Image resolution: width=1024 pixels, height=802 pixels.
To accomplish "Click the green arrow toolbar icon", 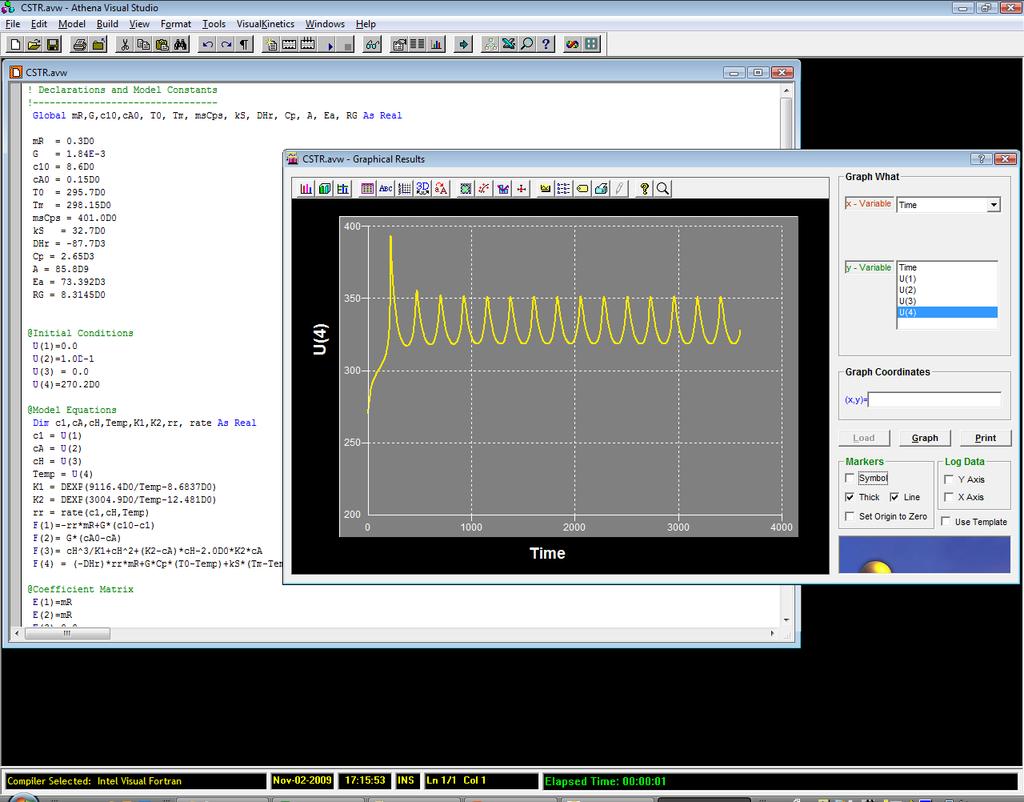I will [463, 44].
